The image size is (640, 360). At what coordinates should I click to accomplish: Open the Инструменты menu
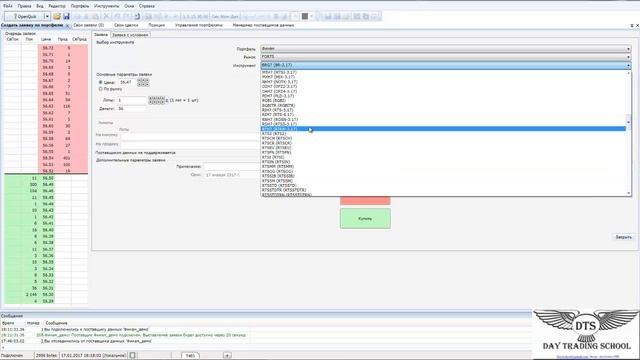tap(107, 6)
